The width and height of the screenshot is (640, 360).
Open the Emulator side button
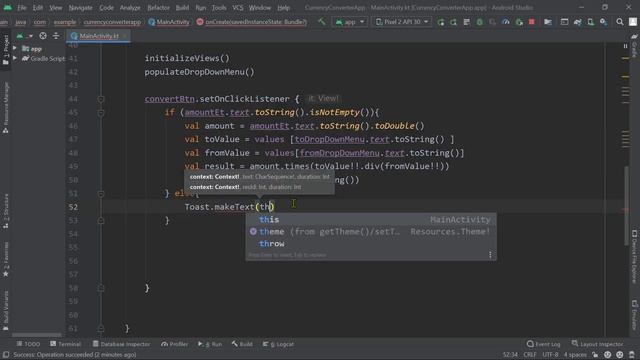pos(634,315)
